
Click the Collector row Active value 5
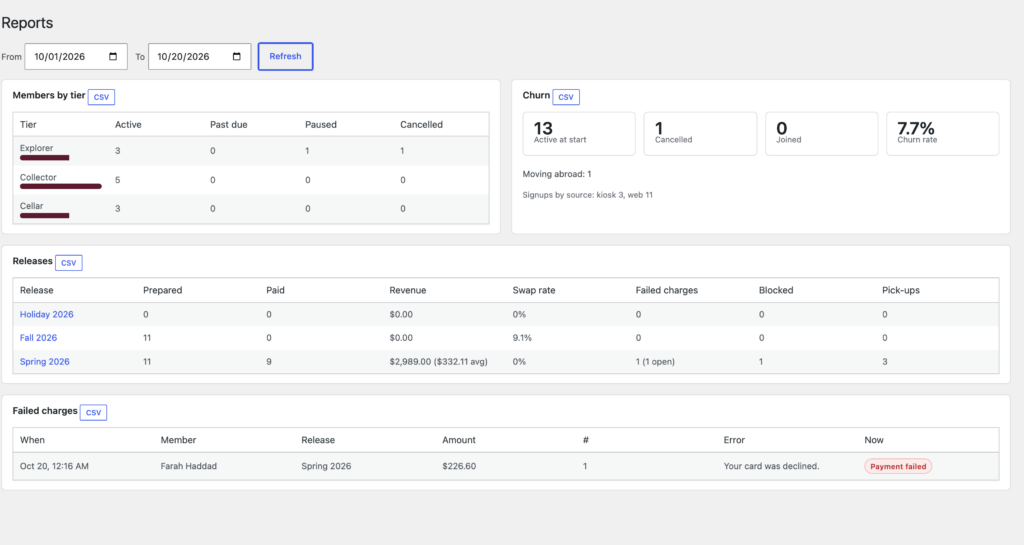tap(118, 179)
